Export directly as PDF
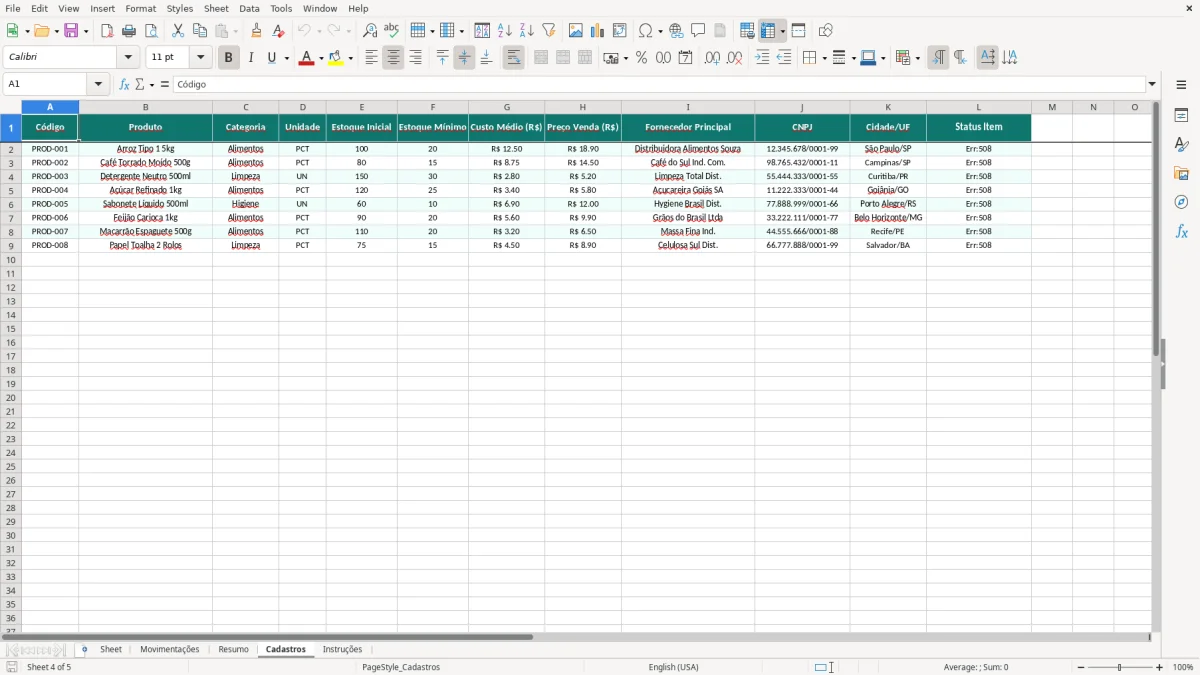 [107, 31]
